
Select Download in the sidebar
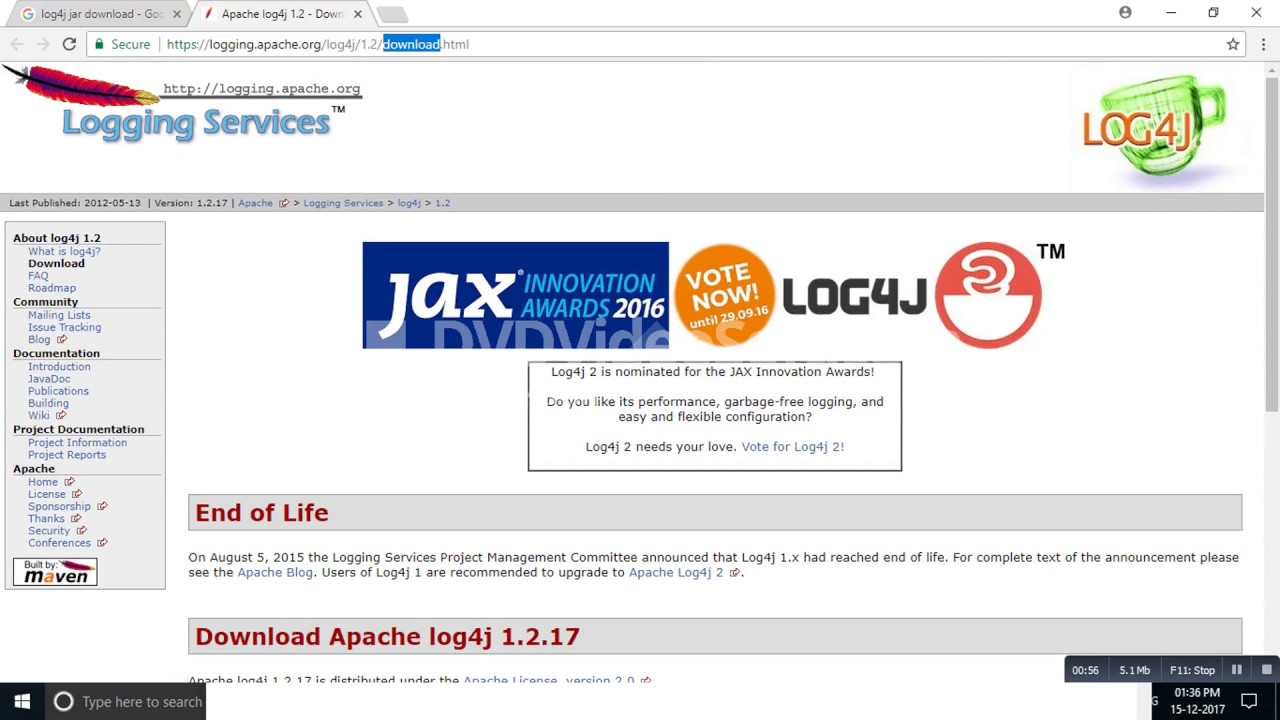click(x=56, y=263)
